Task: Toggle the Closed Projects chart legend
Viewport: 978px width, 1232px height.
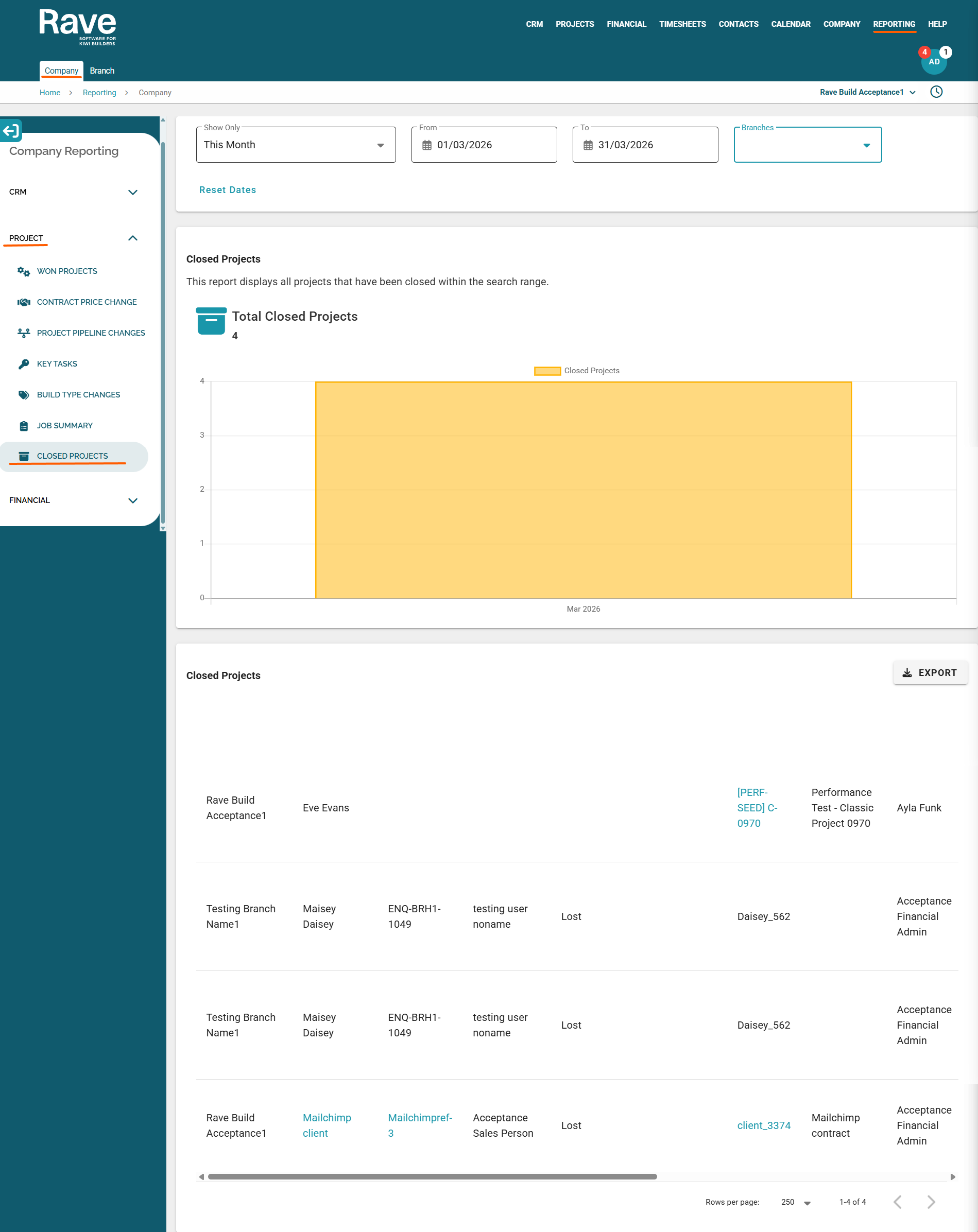Action: (x=577, y=371)
